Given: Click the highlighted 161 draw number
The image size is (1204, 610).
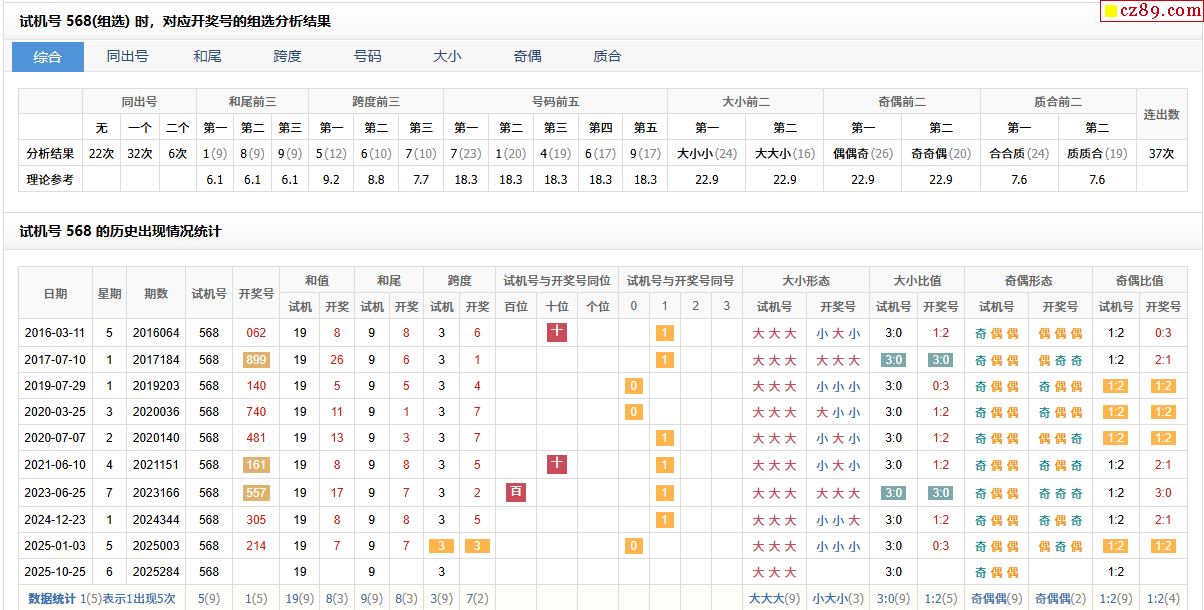Looking at the screenshot, I should tap(256, 465).
